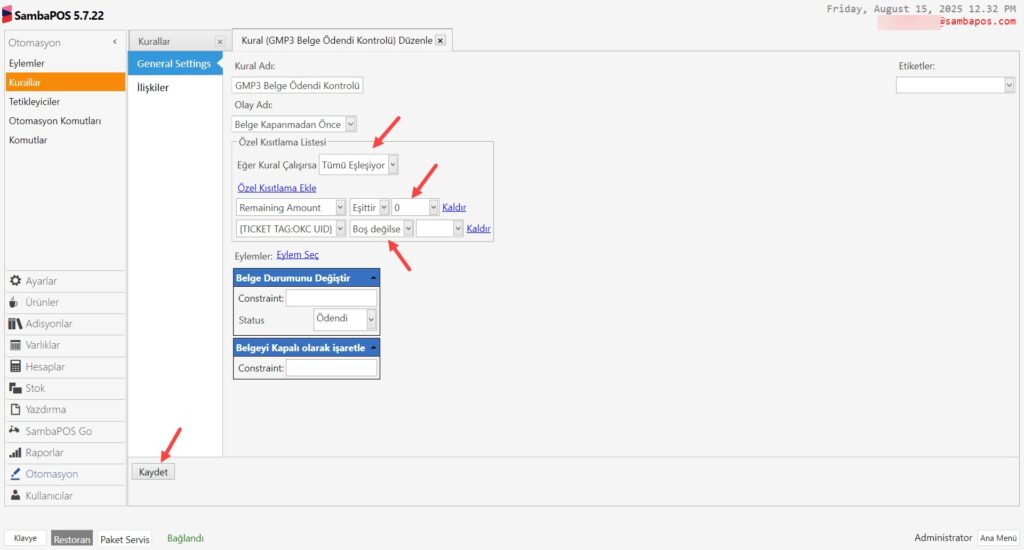Open the Remaining Amount dropdown
Screen dimensions: 1024x550
(x=340, y=207)
